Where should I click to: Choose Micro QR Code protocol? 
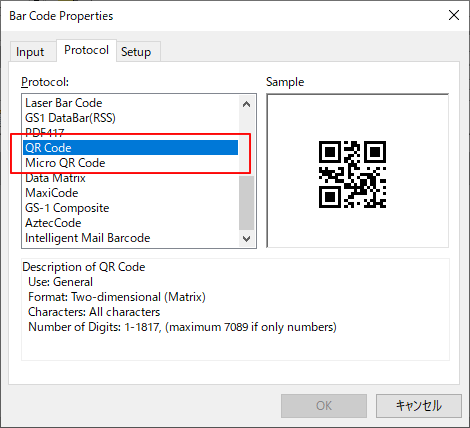(131, 163)
